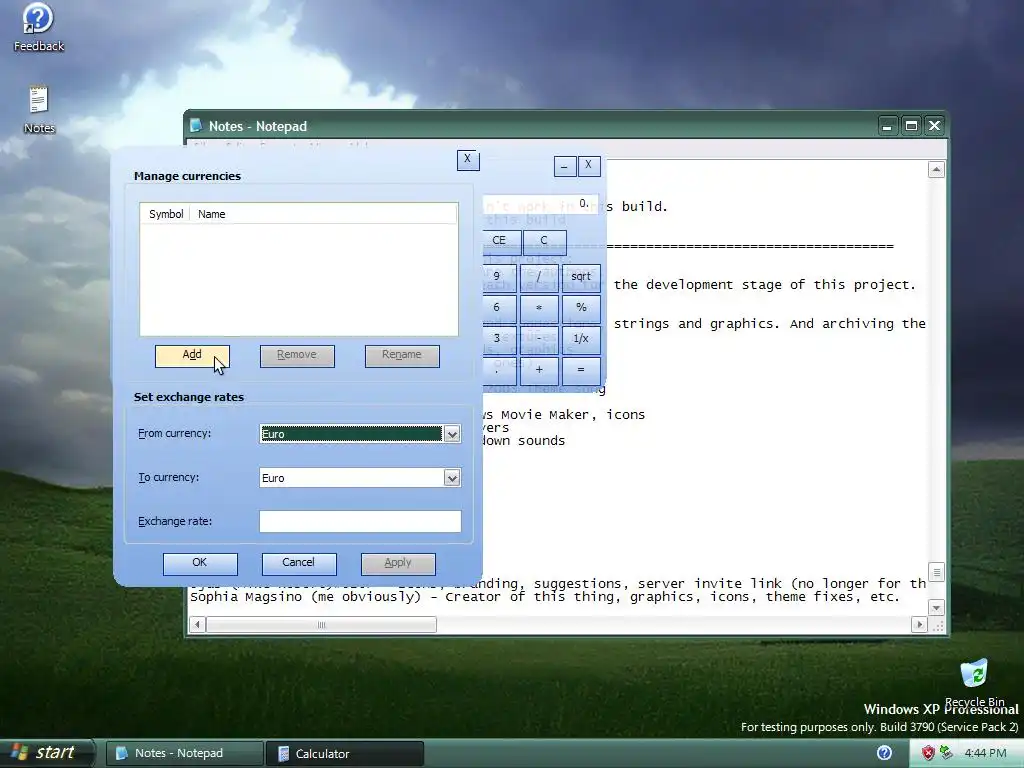The image size is (1024, 768).
Task: Click the 'From currency:' label
Action: [x=174, y=434]
